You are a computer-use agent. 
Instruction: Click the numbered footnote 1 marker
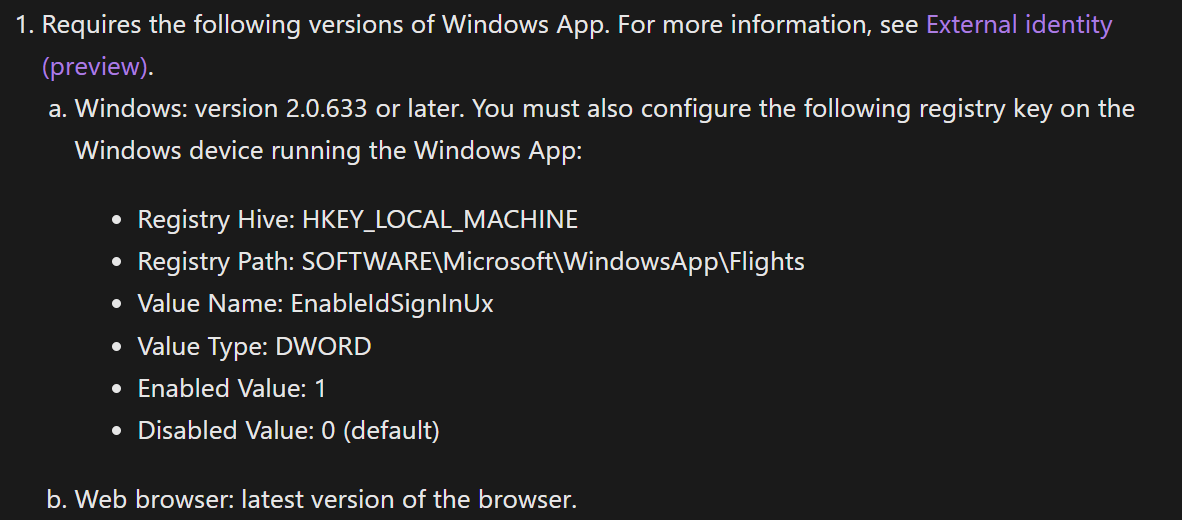click(x=25, y=24)
